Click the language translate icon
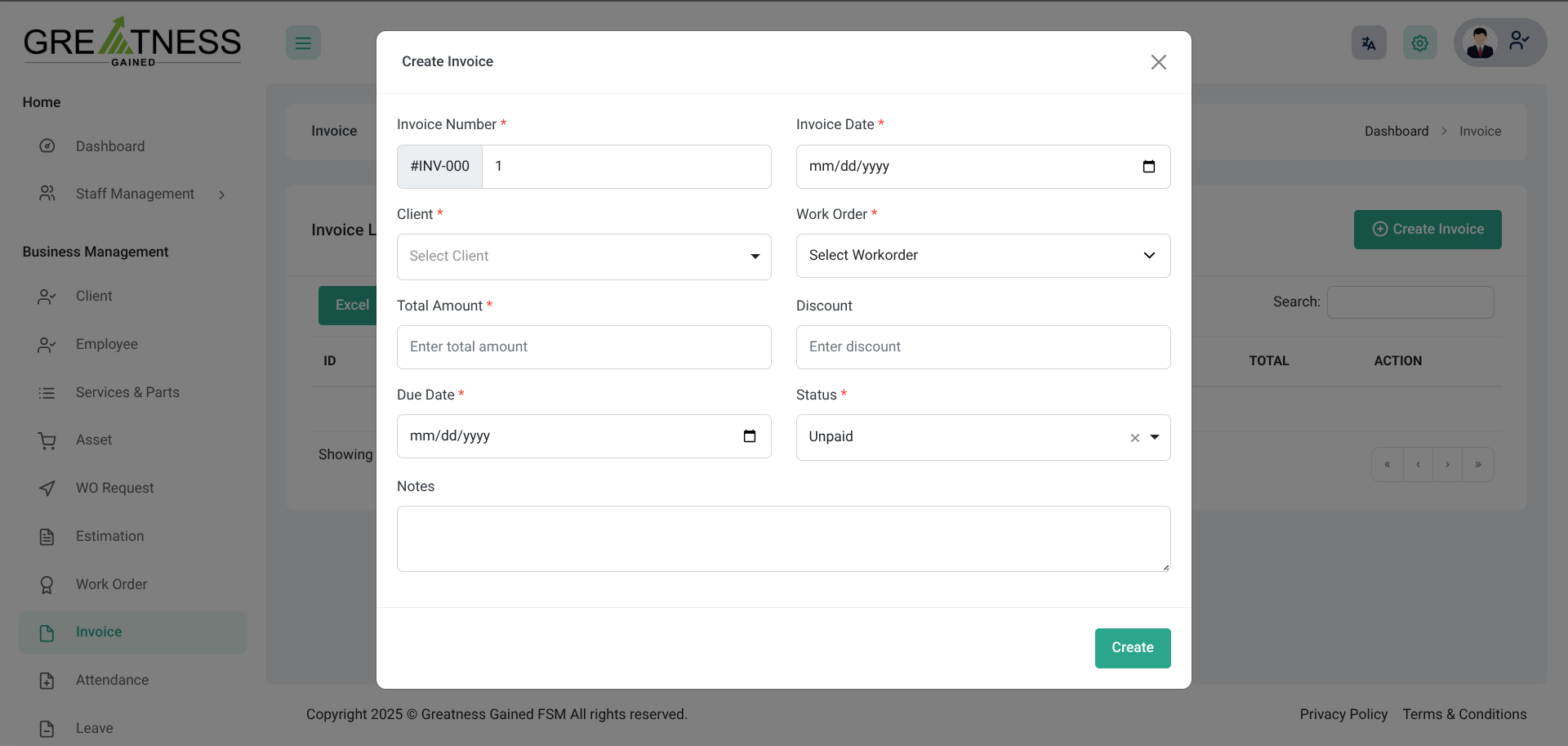This screenshot has height=746, width=1568. coord(1369,43)
